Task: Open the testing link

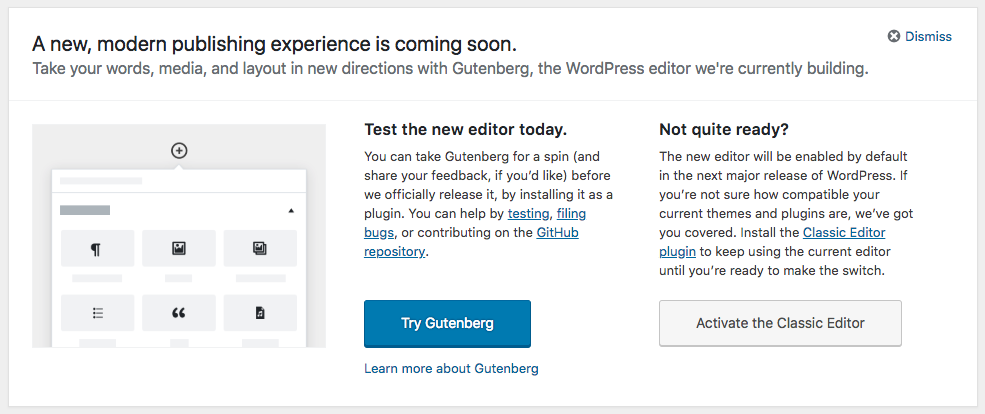Action: [528, 214]
